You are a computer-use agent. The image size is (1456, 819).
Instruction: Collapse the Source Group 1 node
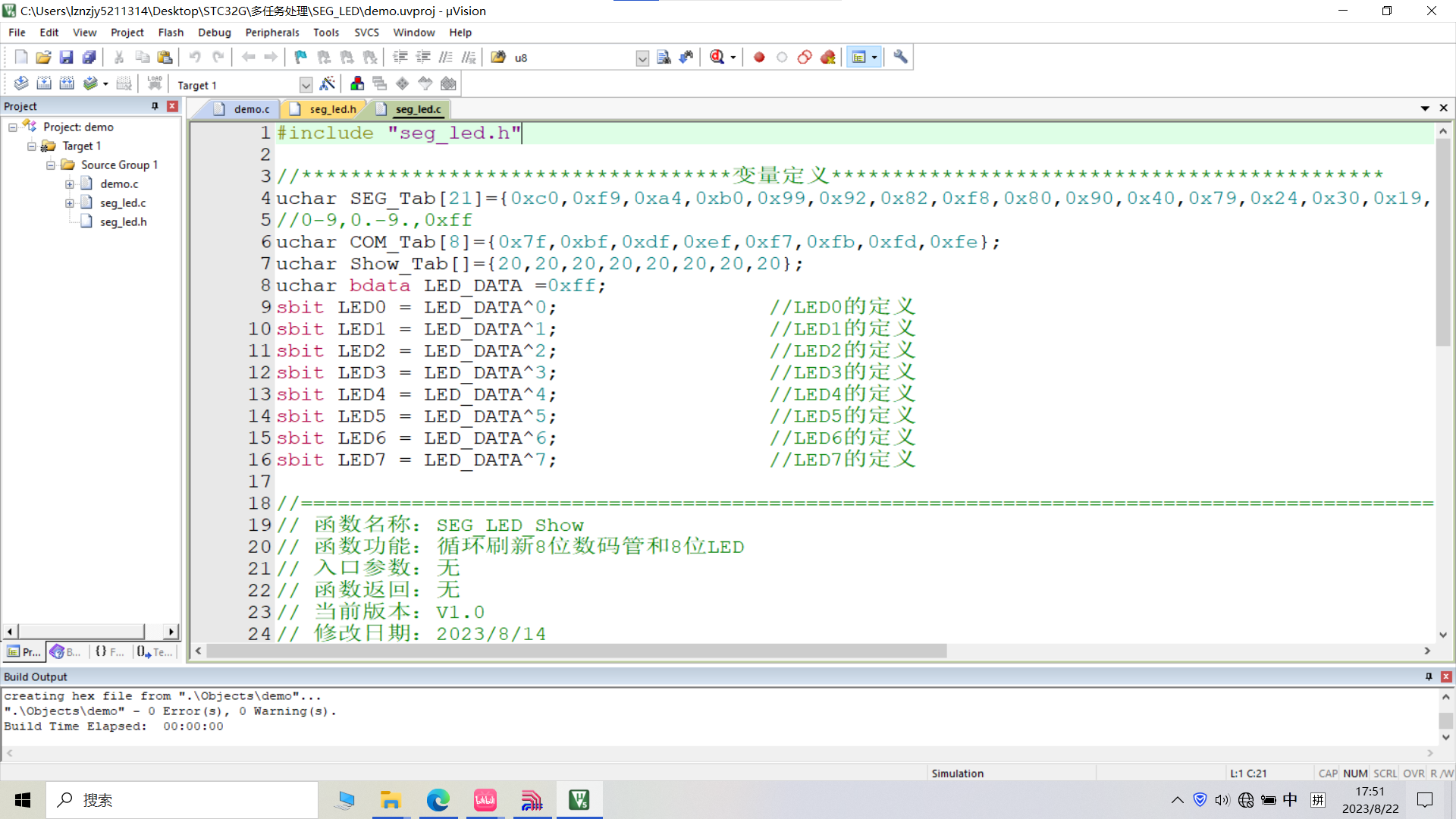coord(50,165)
